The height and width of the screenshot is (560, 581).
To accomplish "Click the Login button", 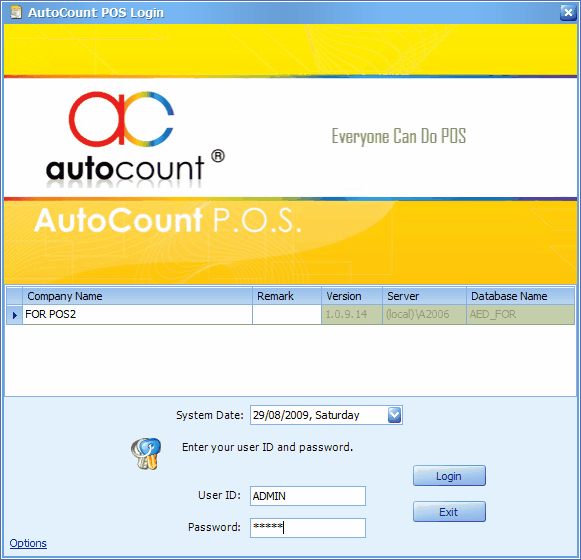I will coord(449,476).
